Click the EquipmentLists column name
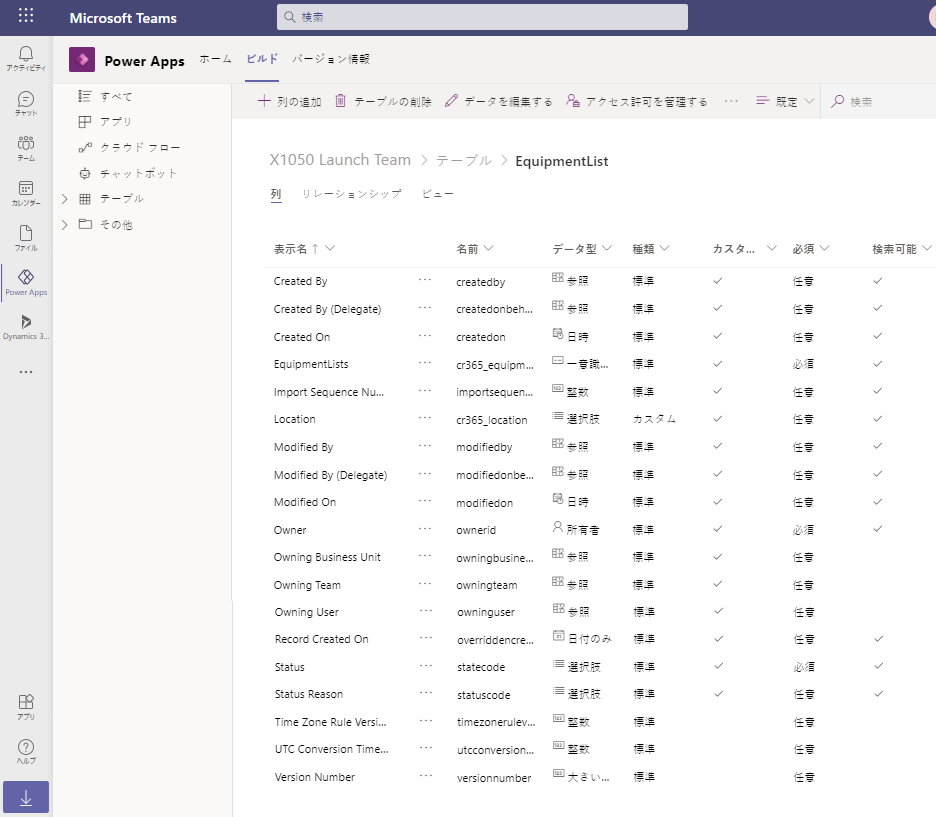 click(311, 364)
